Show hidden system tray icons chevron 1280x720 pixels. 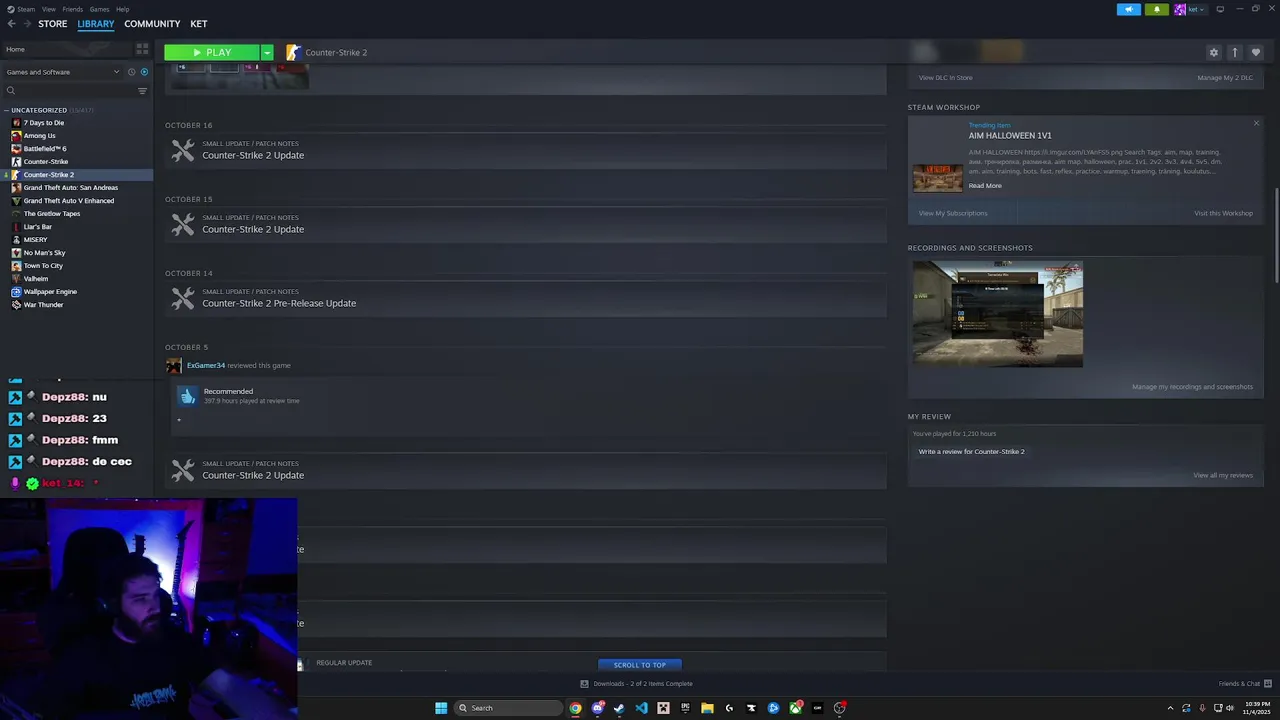click(x=1171, y=708)
